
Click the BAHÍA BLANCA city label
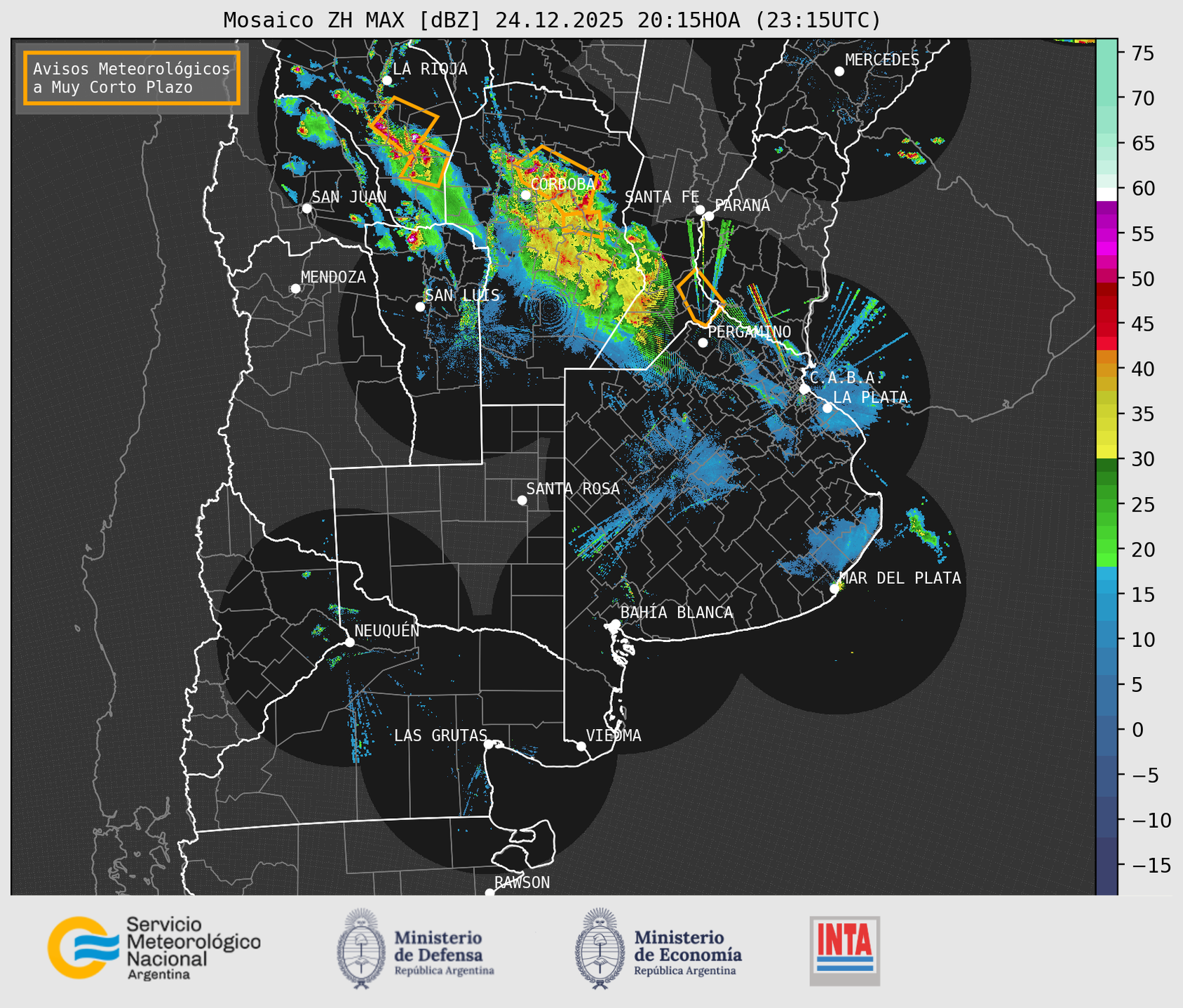(x=677, y=613)
